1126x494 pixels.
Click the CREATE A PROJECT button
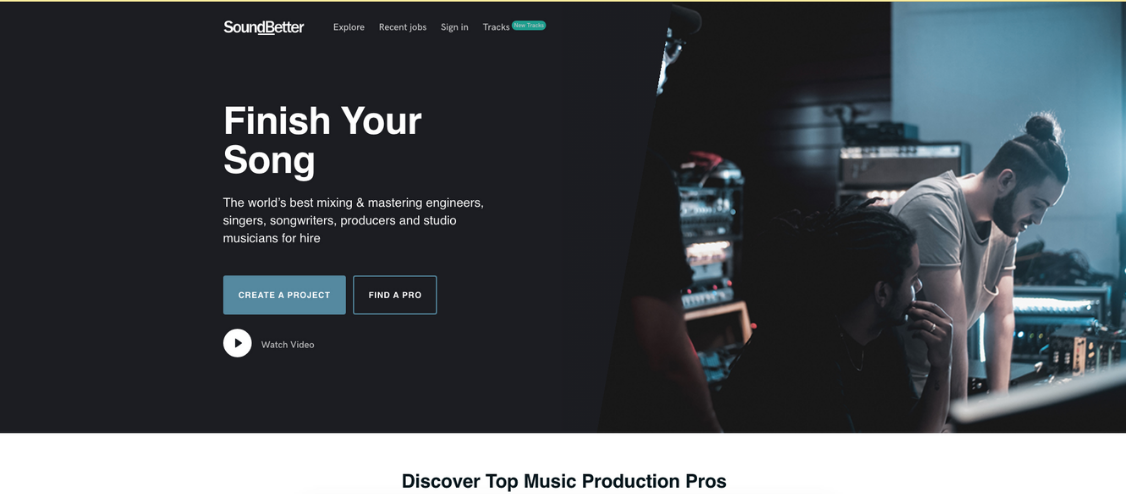284,295
